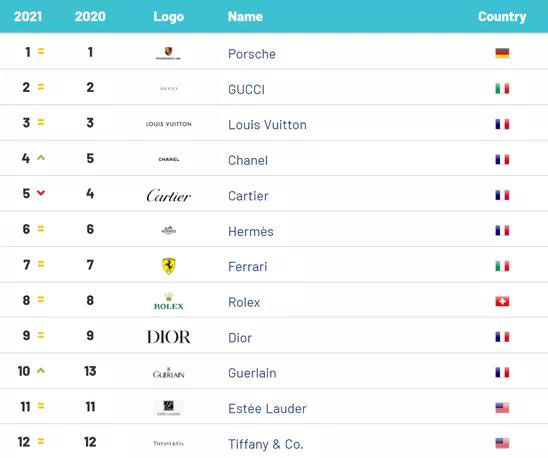
Task: Click the Porsche crest logo
Action: coord(168,53)
